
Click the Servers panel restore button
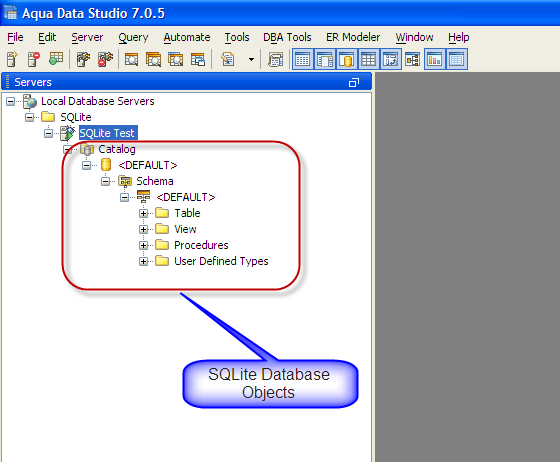coord(354,82)
